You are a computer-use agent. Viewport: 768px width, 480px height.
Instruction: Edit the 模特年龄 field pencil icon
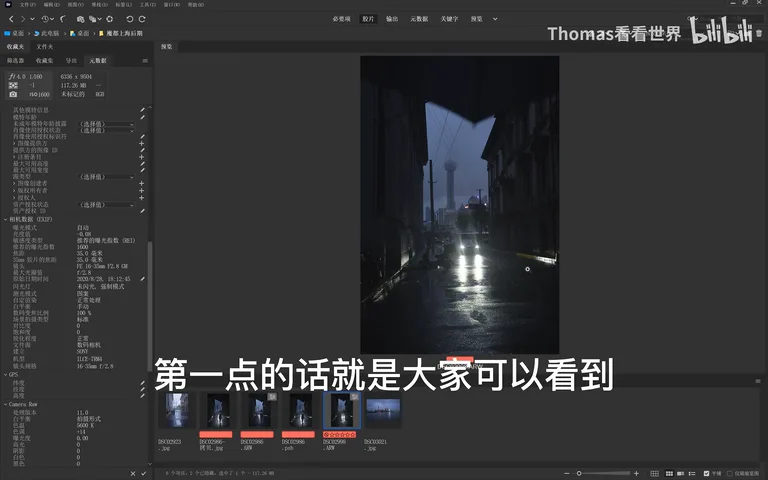pyautogui.click(x=143, y=117)
